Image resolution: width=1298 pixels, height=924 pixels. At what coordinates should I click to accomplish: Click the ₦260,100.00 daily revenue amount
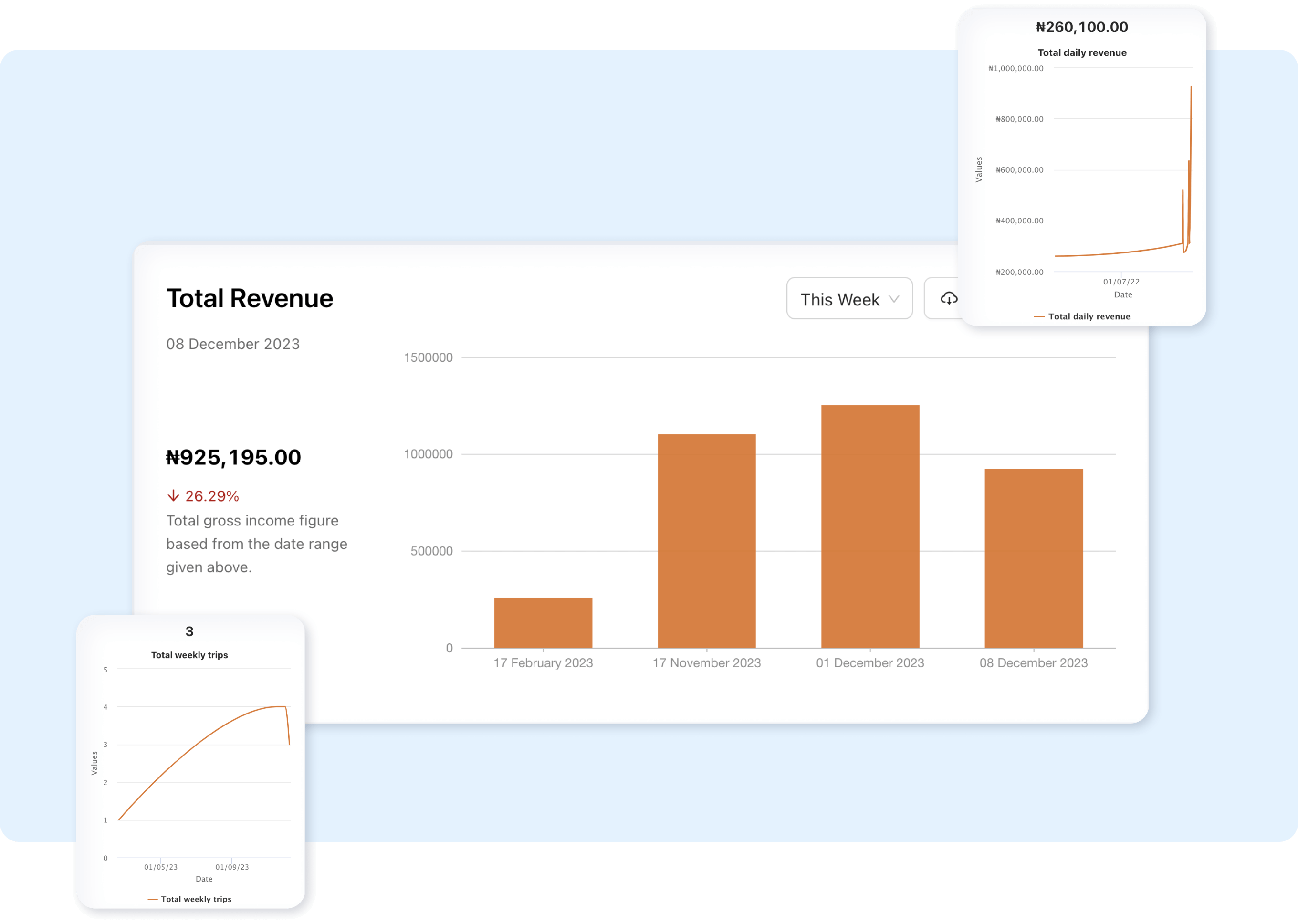click(1081, 27)
